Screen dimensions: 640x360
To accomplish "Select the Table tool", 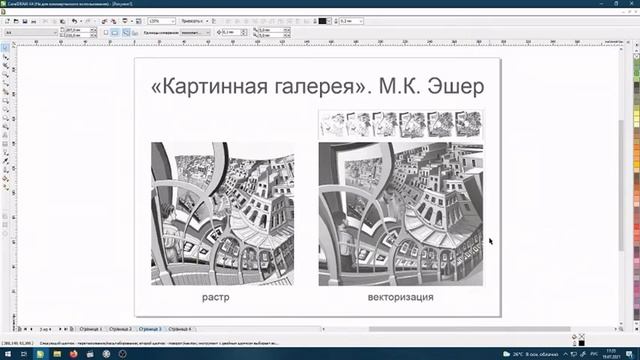I will click(x=5, y=144).
